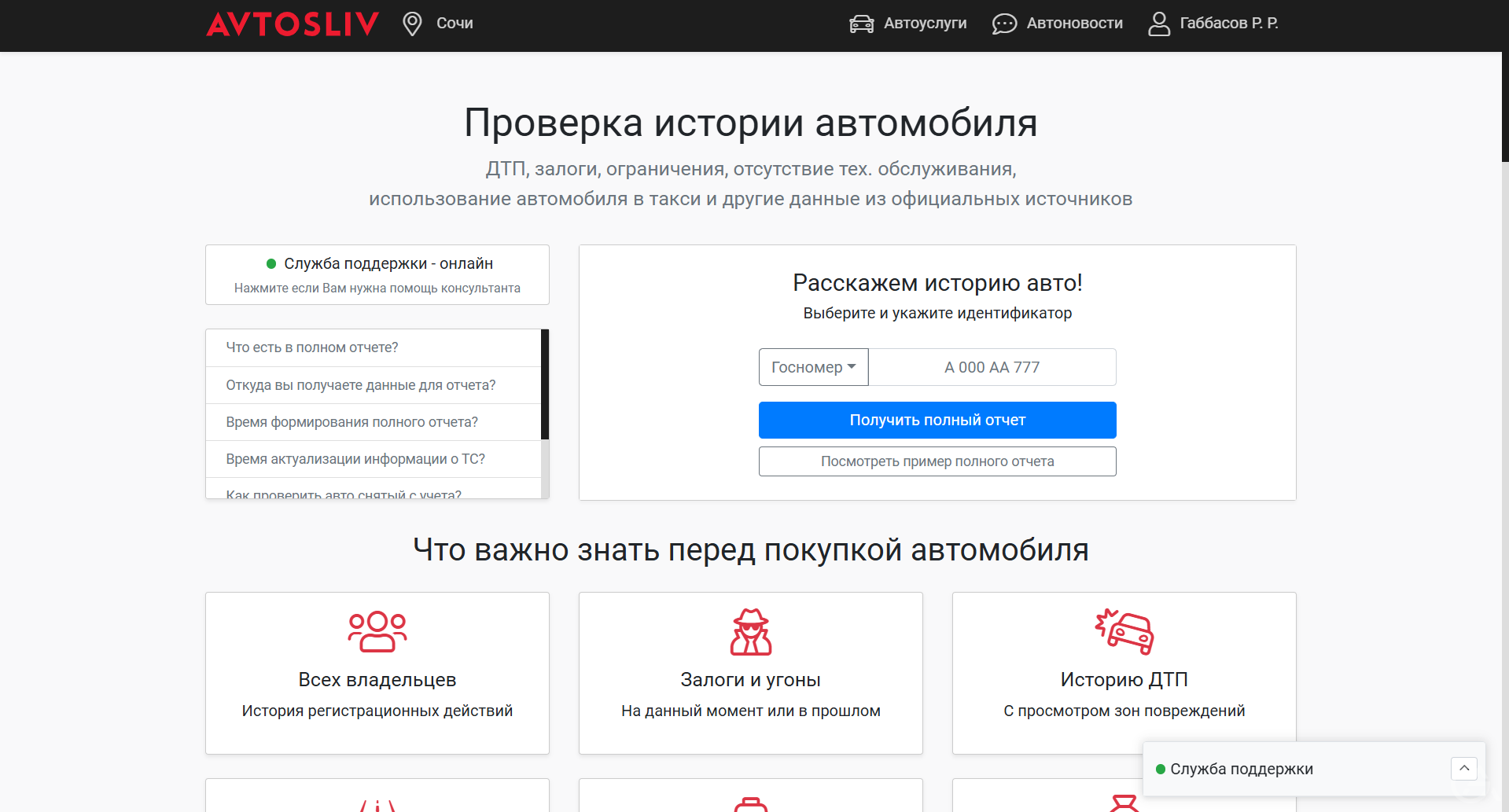
Task: Open the user profile icon for Габбасов Р. Р.
Action: click(x=1158, y=24)
